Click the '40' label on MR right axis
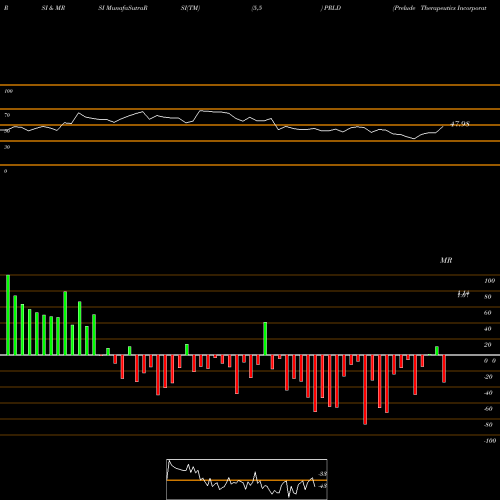The image size is (500, 500). point(488,329)
